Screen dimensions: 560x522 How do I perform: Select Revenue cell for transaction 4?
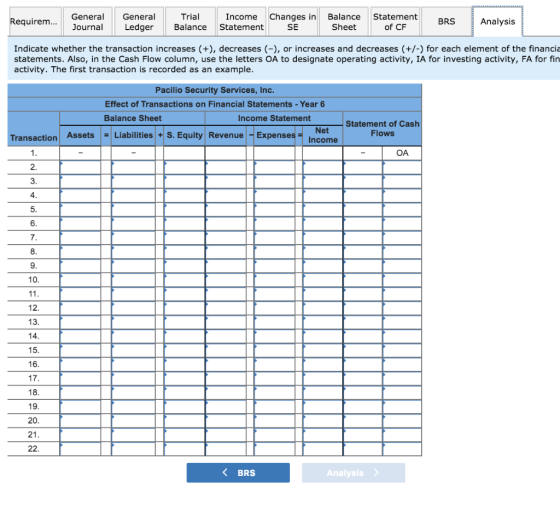(226, 195)
